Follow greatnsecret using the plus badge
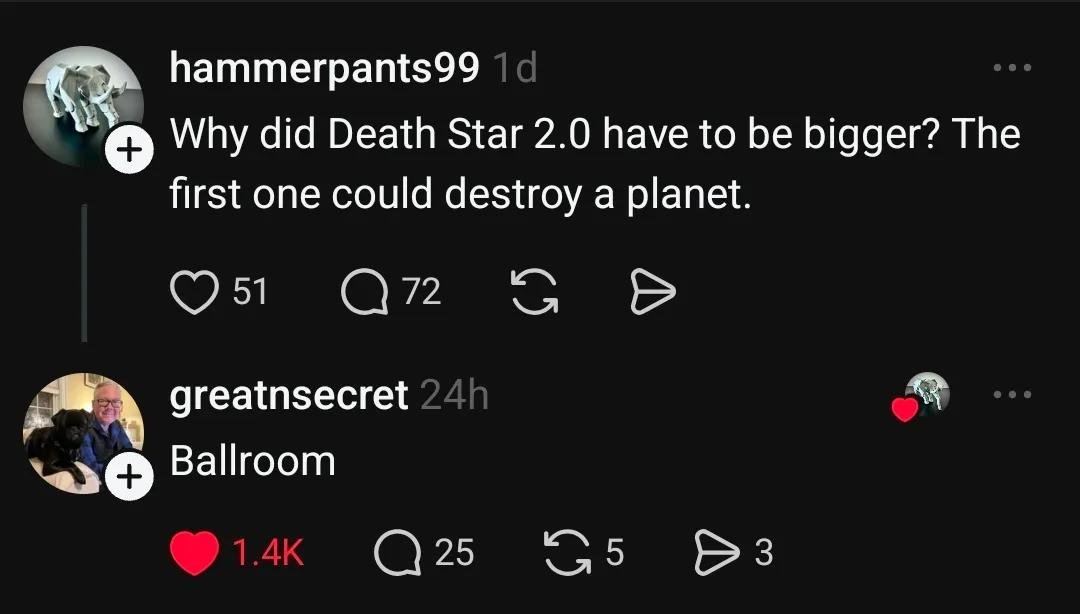The image size is (1080, 614). point(128,475)
